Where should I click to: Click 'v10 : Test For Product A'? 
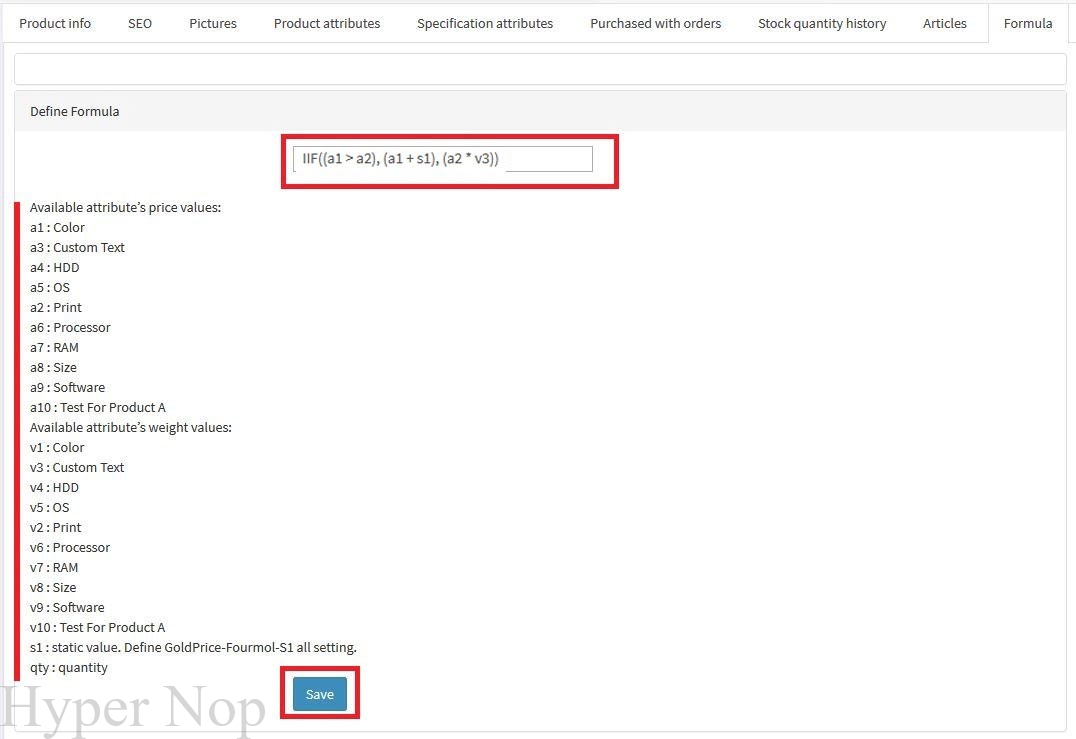coord(97,627)
